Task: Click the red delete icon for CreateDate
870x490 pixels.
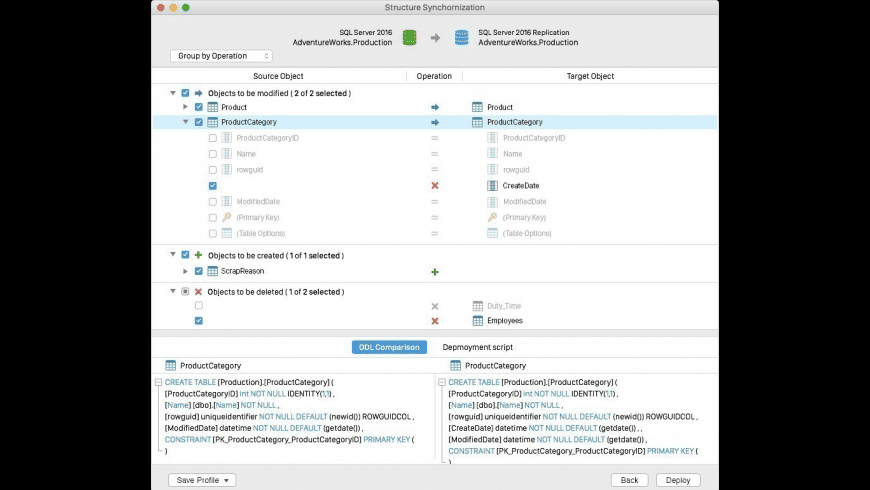Action: click(x=434, y=186)
